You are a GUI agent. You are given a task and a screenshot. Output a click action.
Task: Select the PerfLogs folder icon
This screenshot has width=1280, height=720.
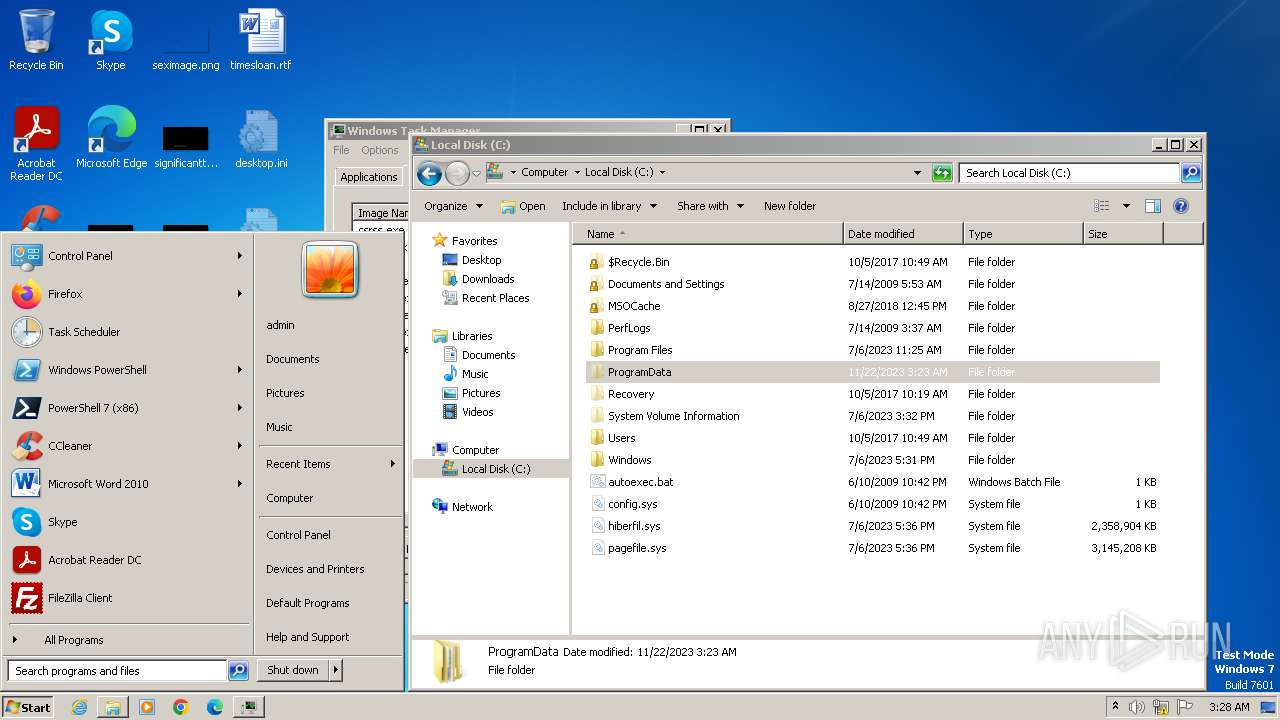(597, 328)
